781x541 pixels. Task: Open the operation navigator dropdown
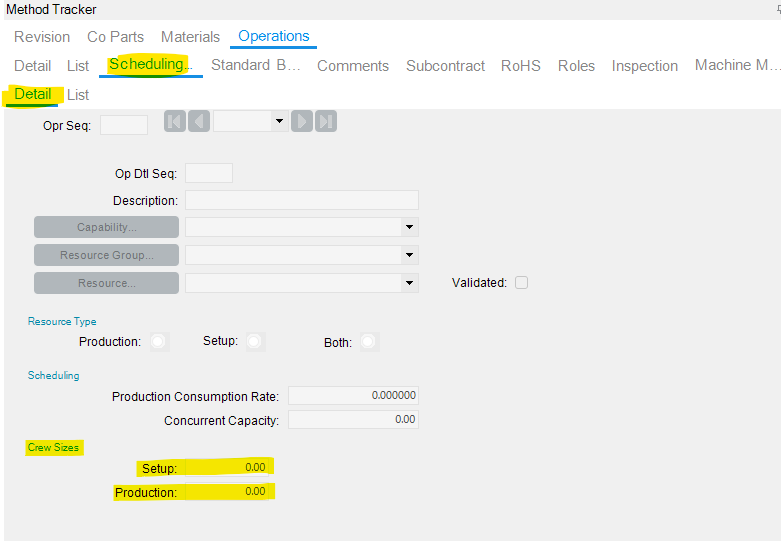pos(279,121)
